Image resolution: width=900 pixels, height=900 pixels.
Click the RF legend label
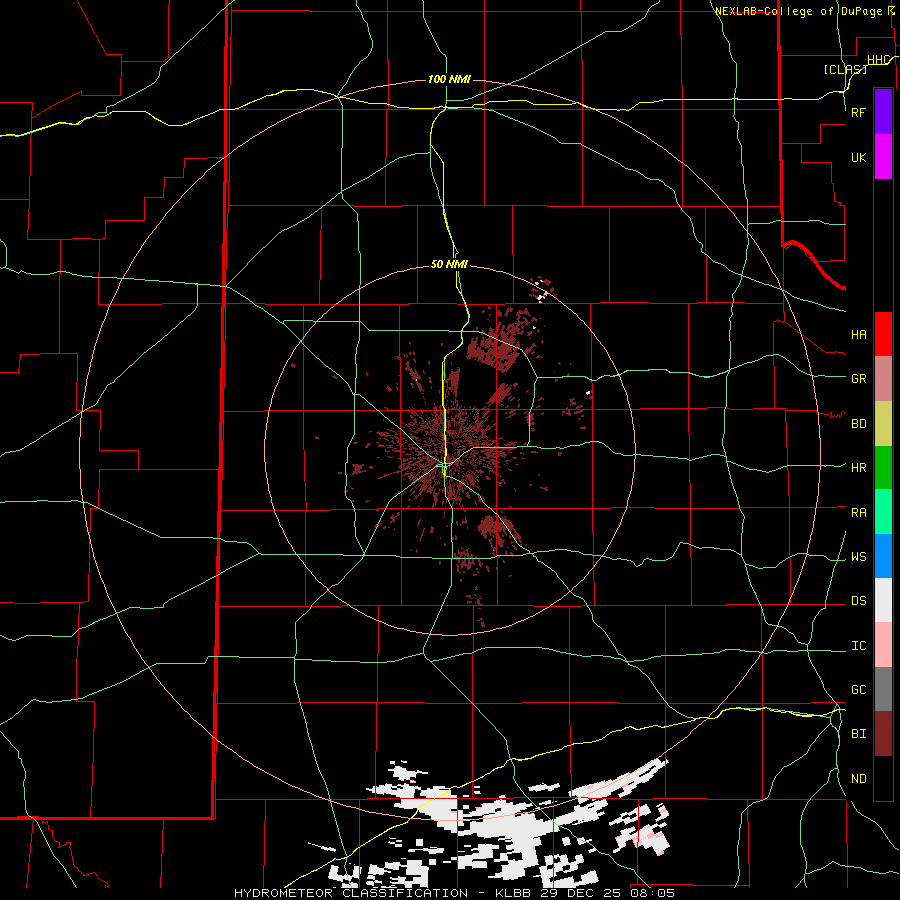coord(858,112)
